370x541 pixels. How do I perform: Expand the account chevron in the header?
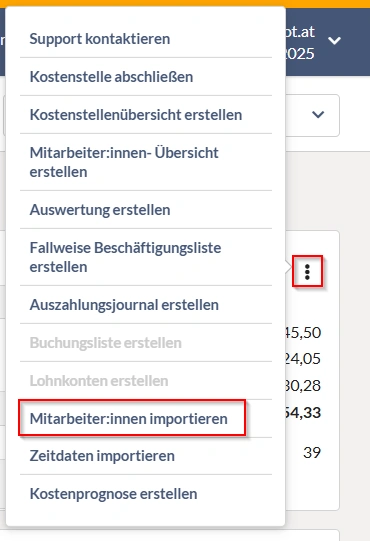click(334, 41)
